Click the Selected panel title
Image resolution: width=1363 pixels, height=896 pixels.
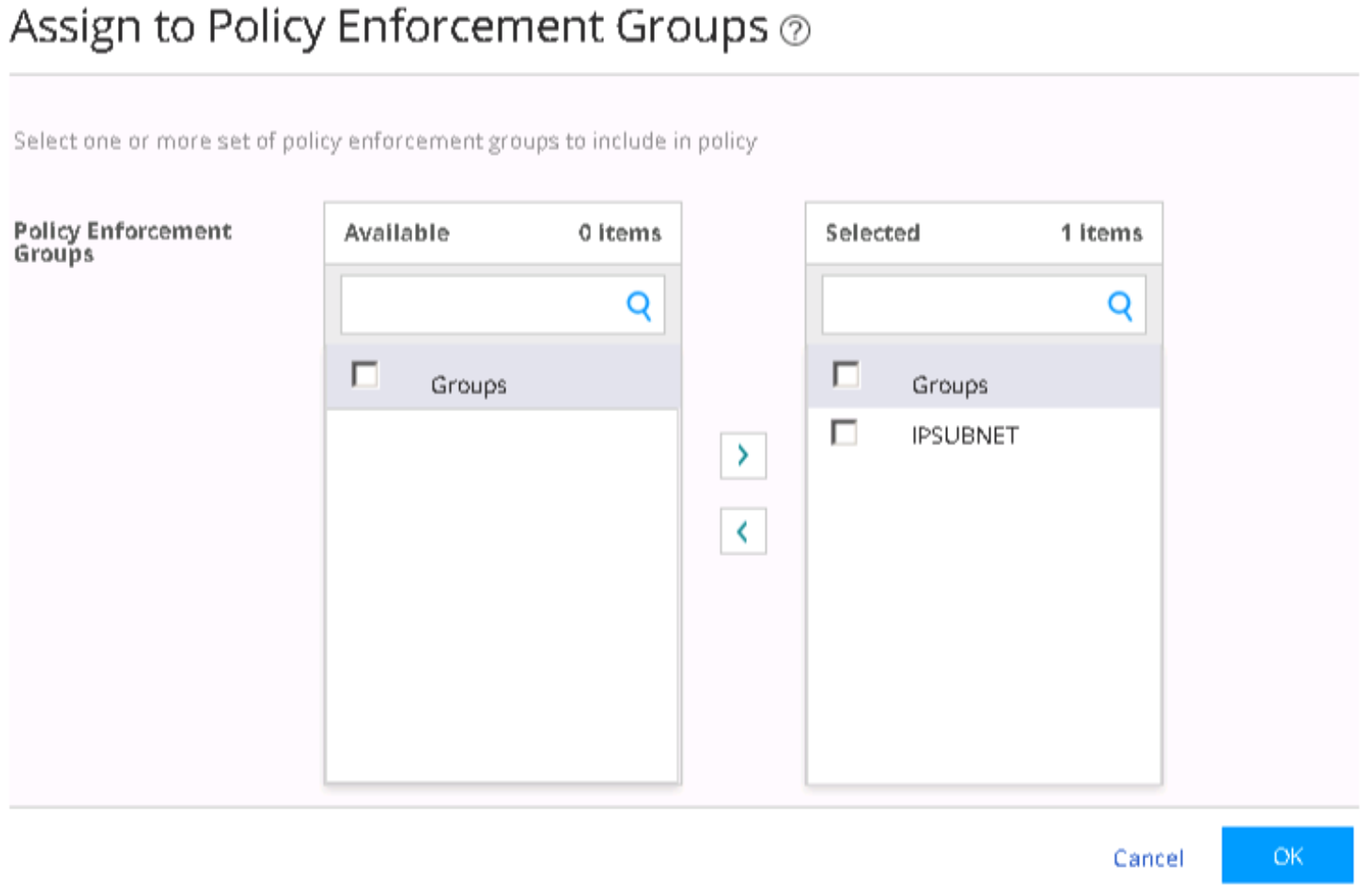click(x=872, y=233)
